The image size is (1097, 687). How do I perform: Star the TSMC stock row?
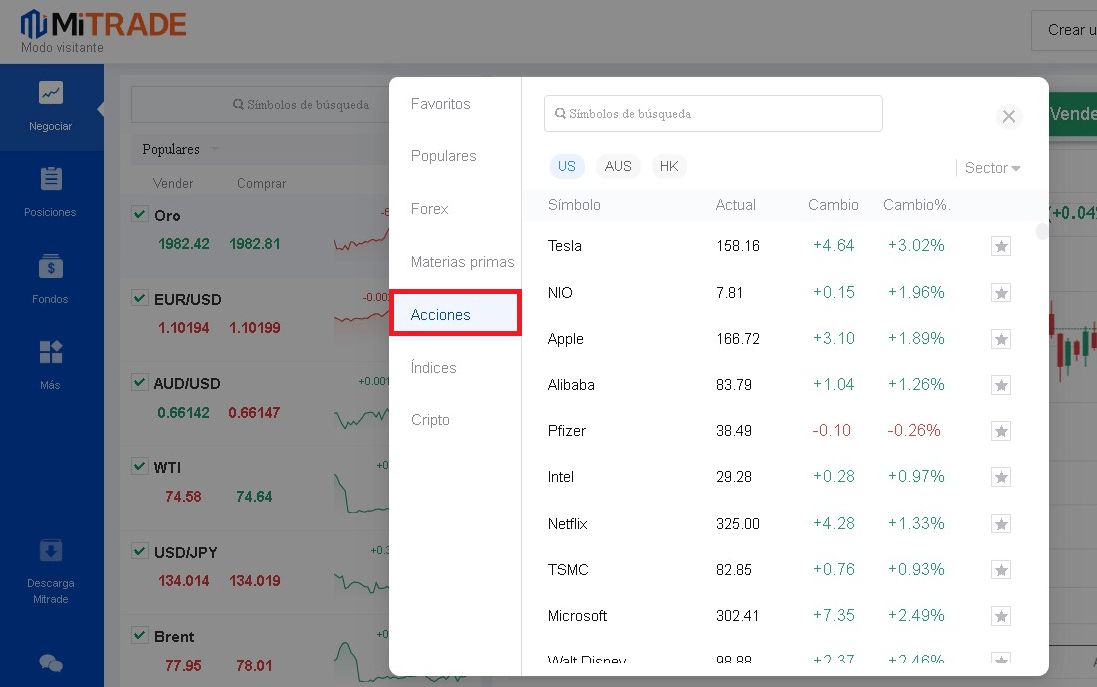(x=1001, y=570)
